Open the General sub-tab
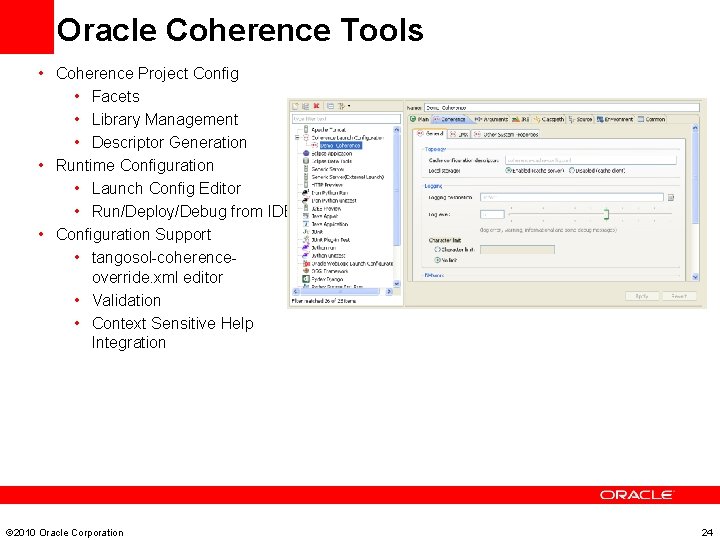This screenshot has height=540, width=720. [430, 134]
